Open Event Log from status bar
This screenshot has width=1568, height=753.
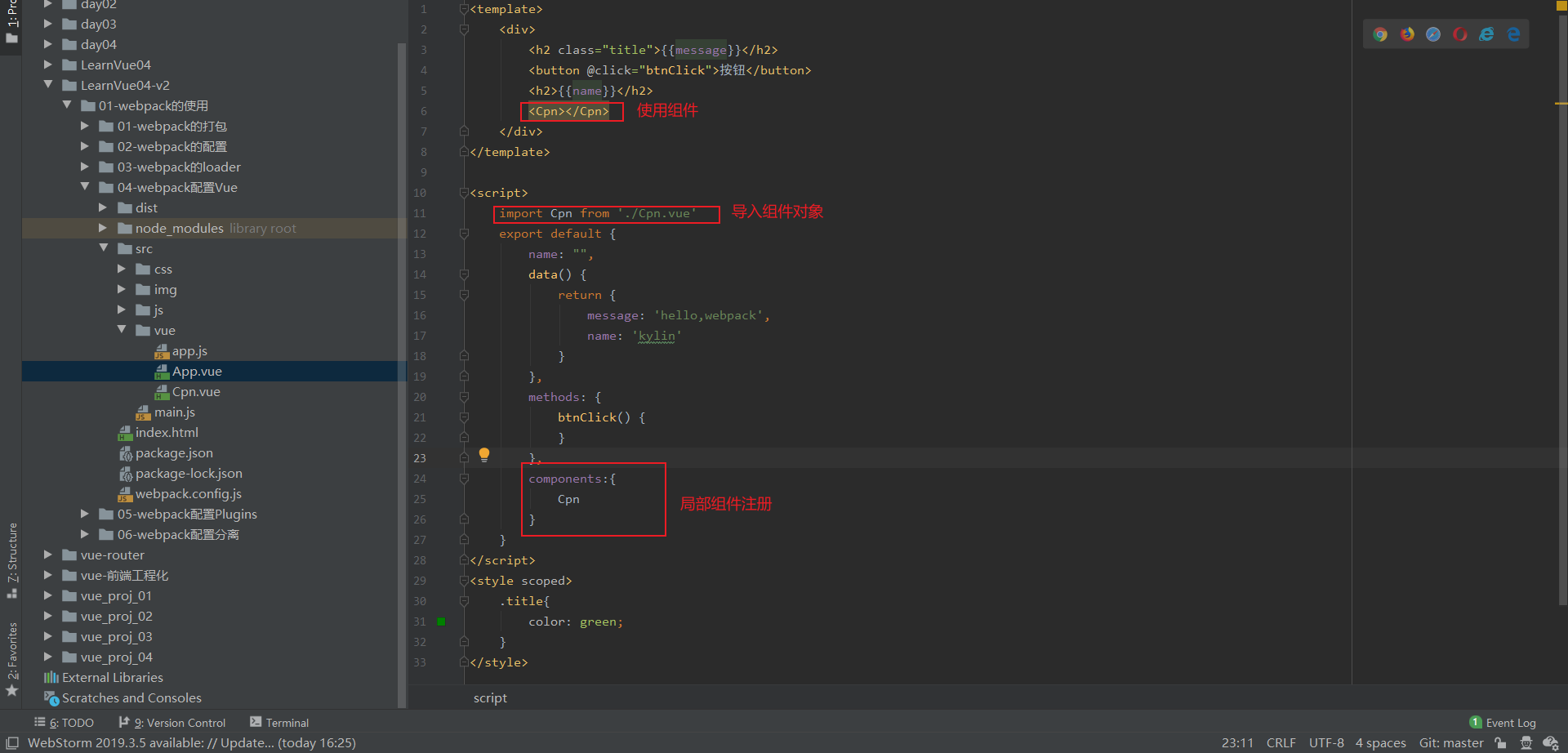click(1503, 723)
